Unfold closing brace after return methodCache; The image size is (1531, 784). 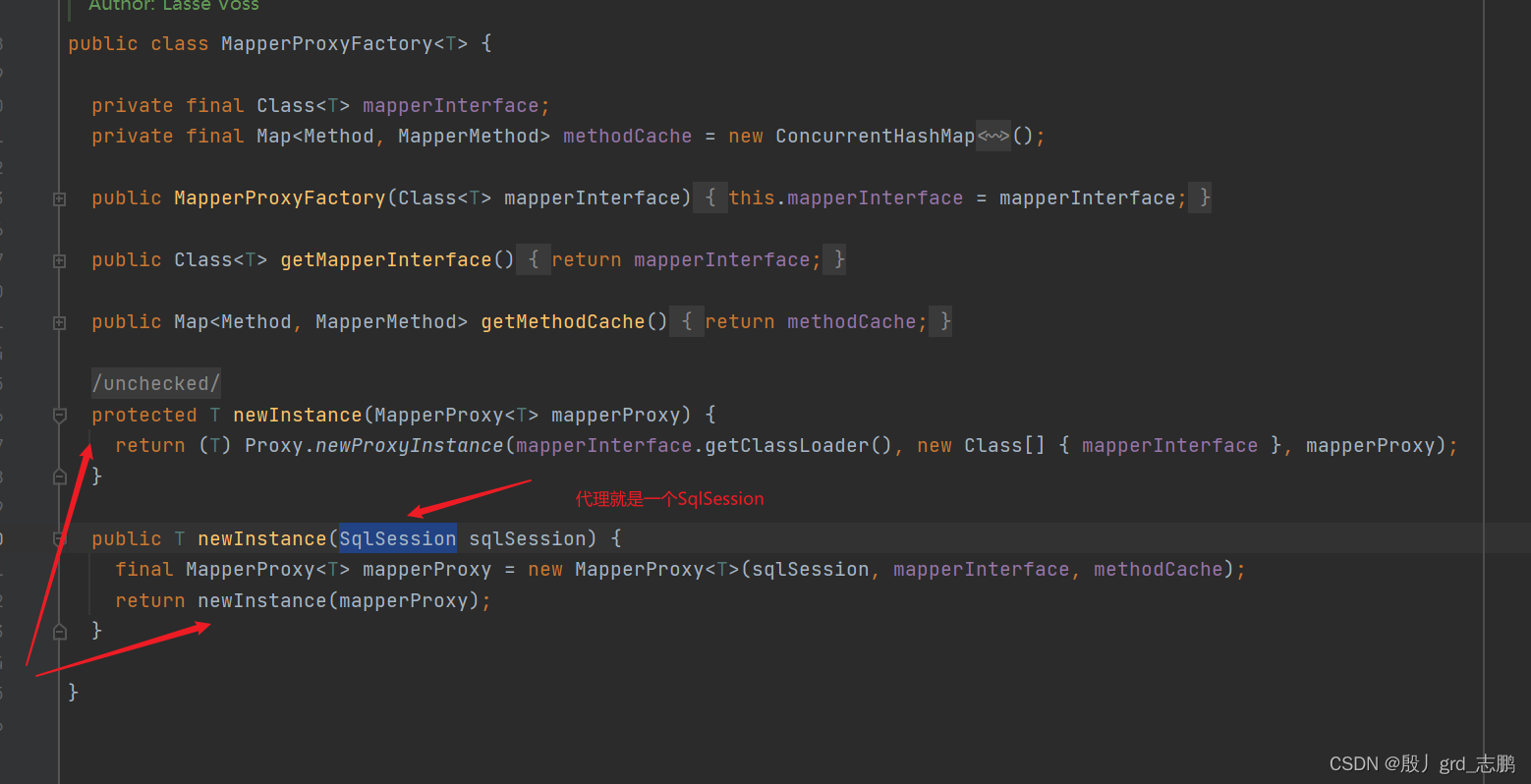coord(942,321)
